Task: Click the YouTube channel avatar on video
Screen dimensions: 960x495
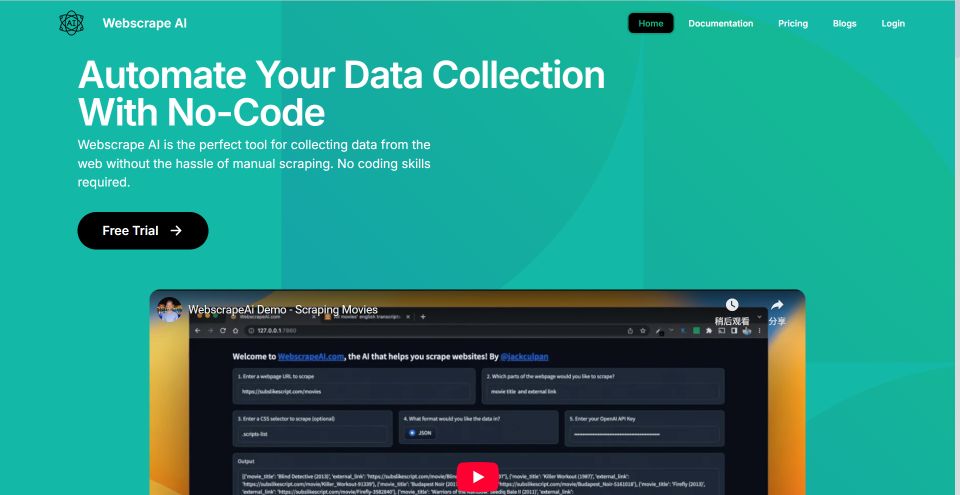Action: (x=169, y=309)
